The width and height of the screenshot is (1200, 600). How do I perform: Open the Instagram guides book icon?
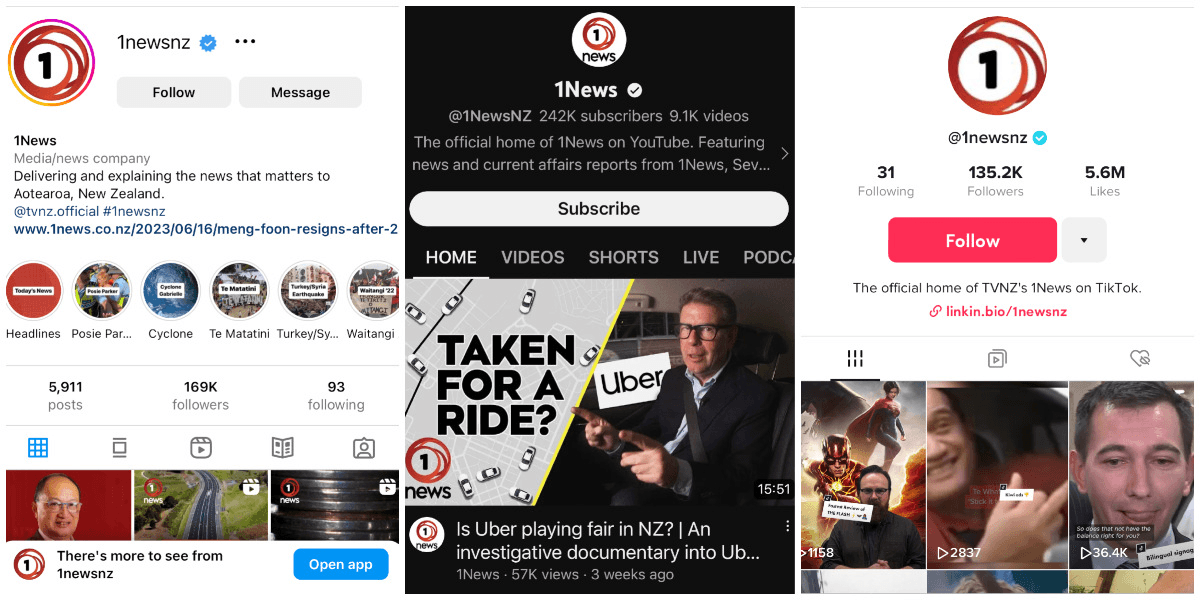point(282,447)
